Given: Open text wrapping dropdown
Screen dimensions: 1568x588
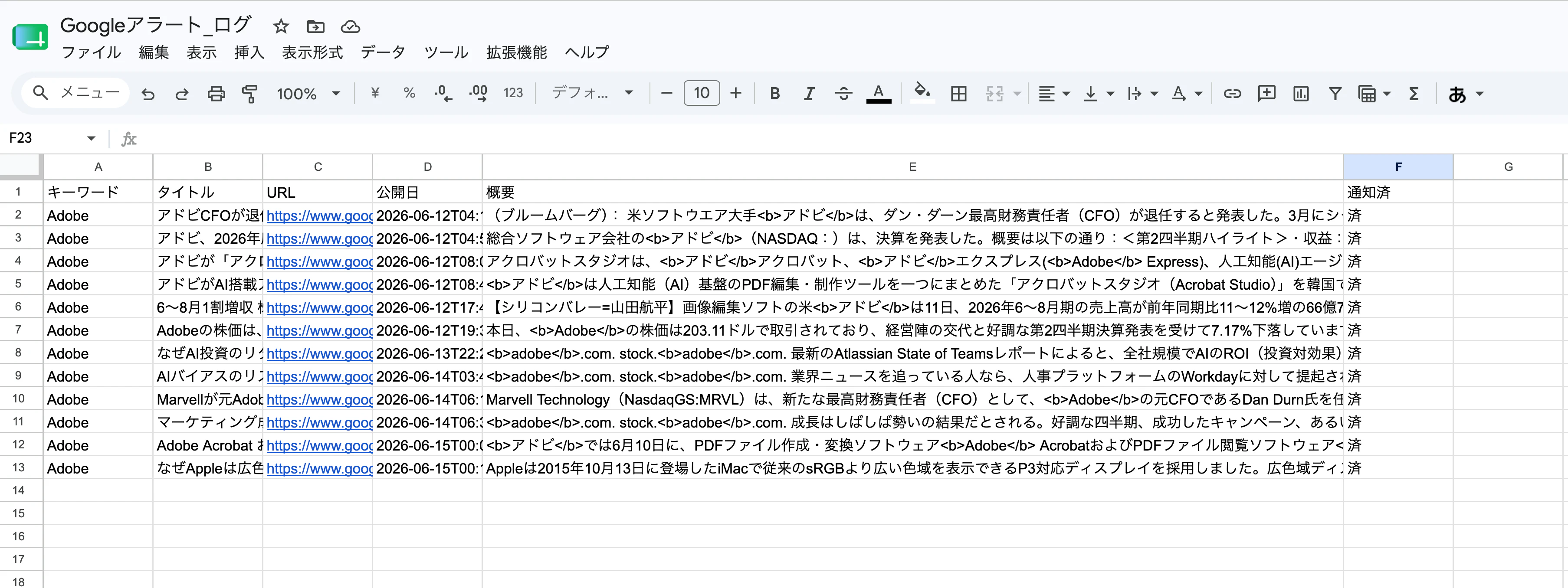Looking at the screenshot, I should 1142,94.
